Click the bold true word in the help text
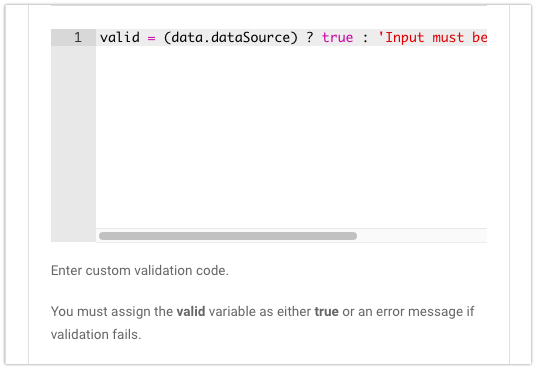Screen dimensions: 536x369 [326, 312]
